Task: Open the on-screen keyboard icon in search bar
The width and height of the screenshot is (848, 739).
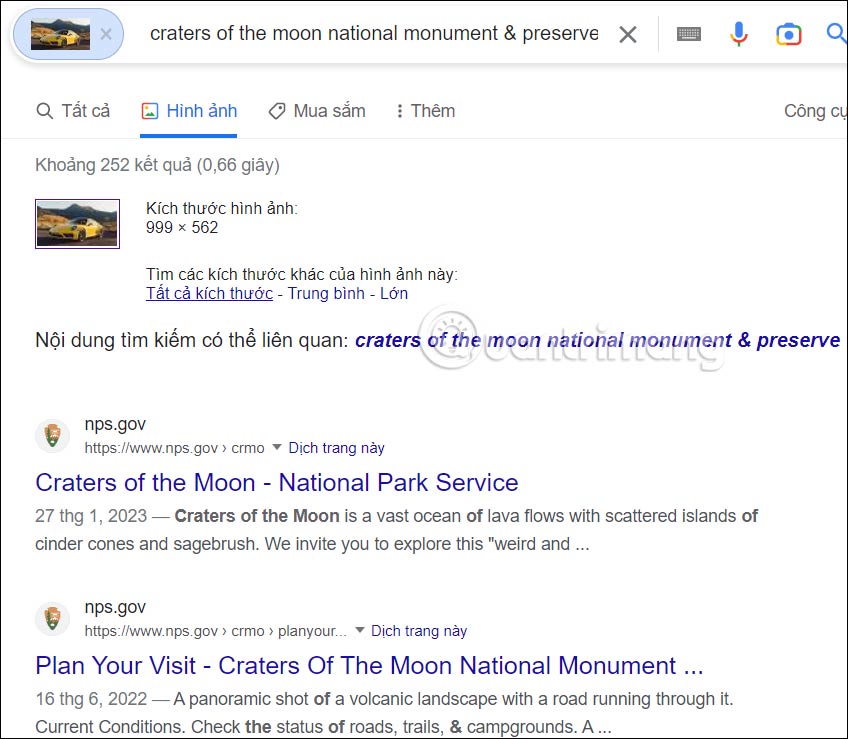Action: pyautogui.click(x=689, y=33)
